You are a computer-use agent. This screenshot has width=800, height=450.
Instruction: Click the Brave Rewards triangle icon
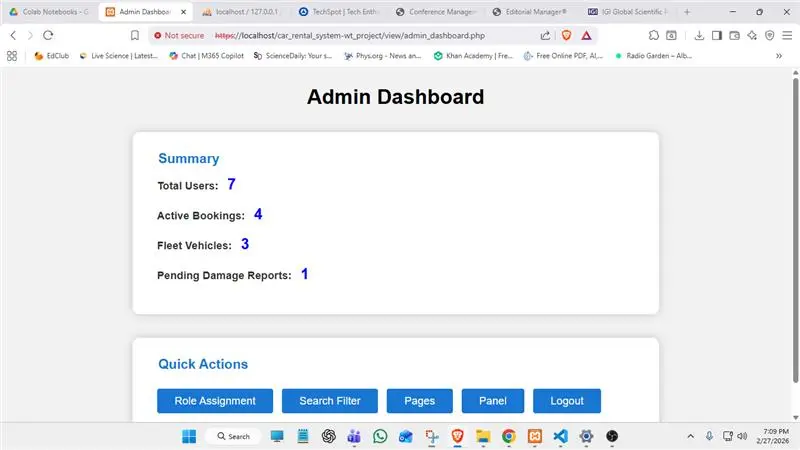tap(586, 35)
